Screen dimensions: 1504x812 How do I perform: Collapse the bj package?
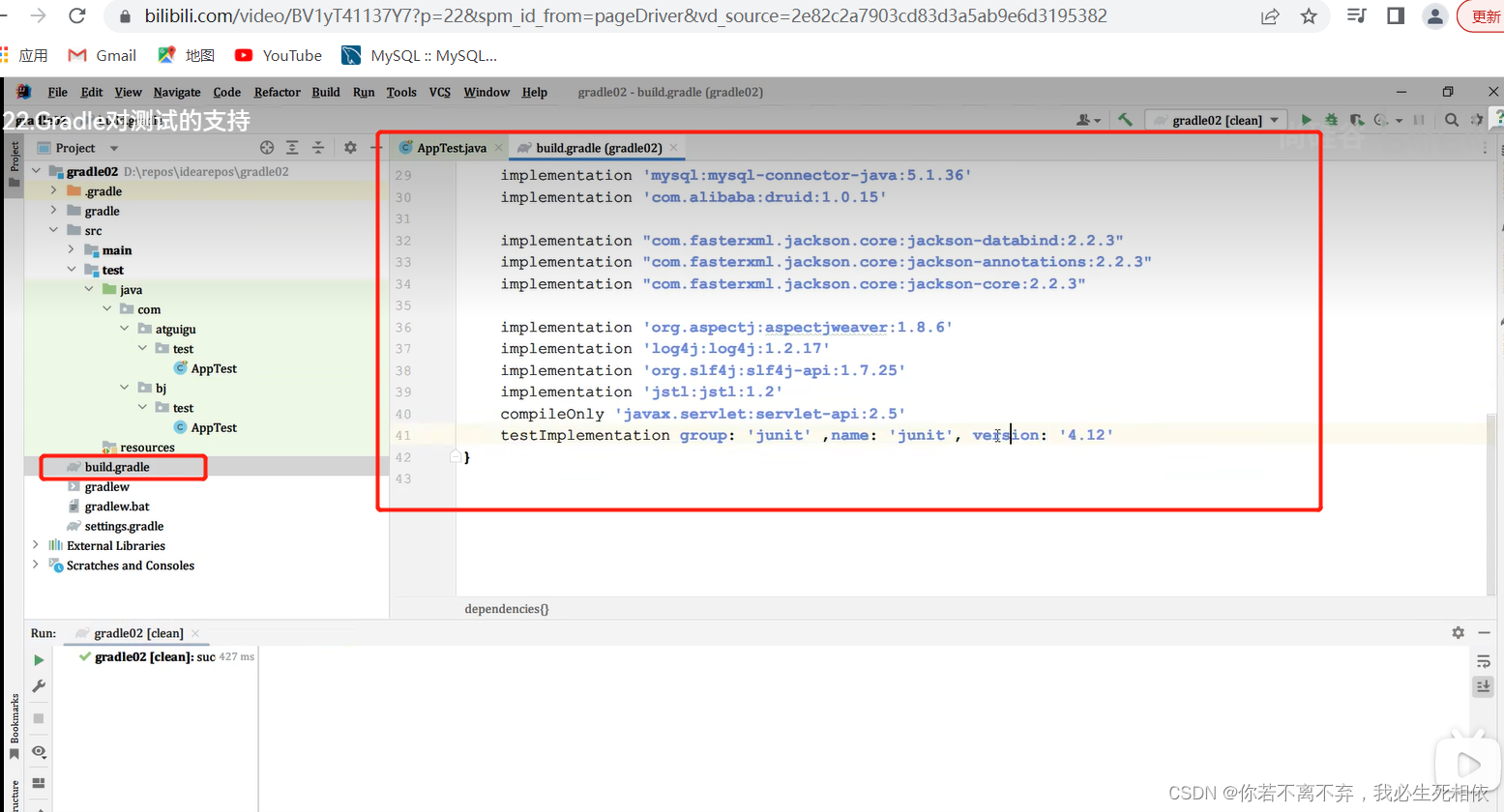coord(125,388)
